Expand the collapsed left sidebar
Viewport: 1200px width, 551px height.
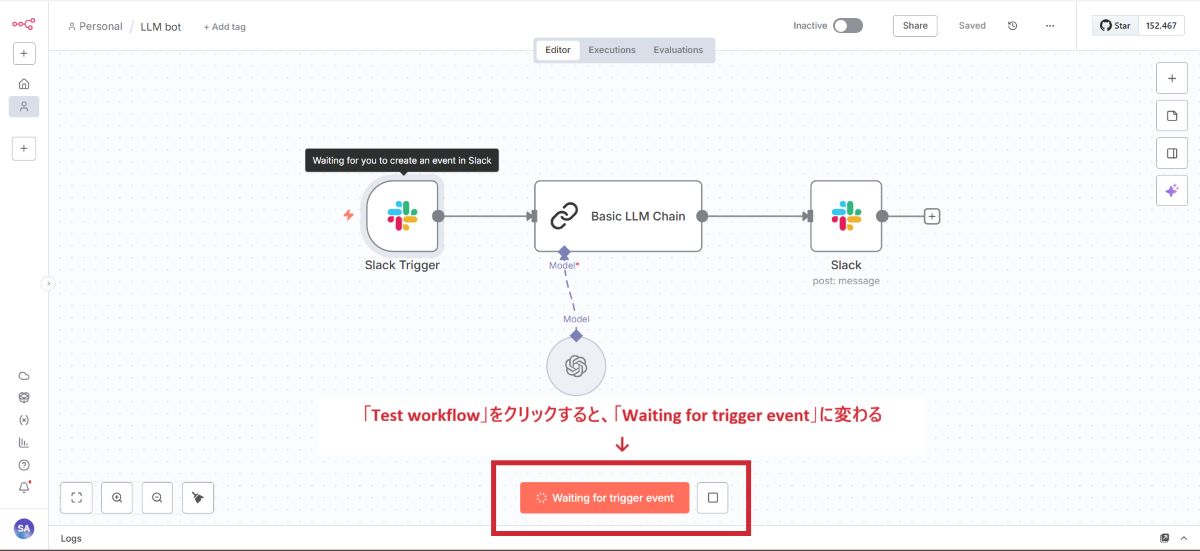click(47, 284)
